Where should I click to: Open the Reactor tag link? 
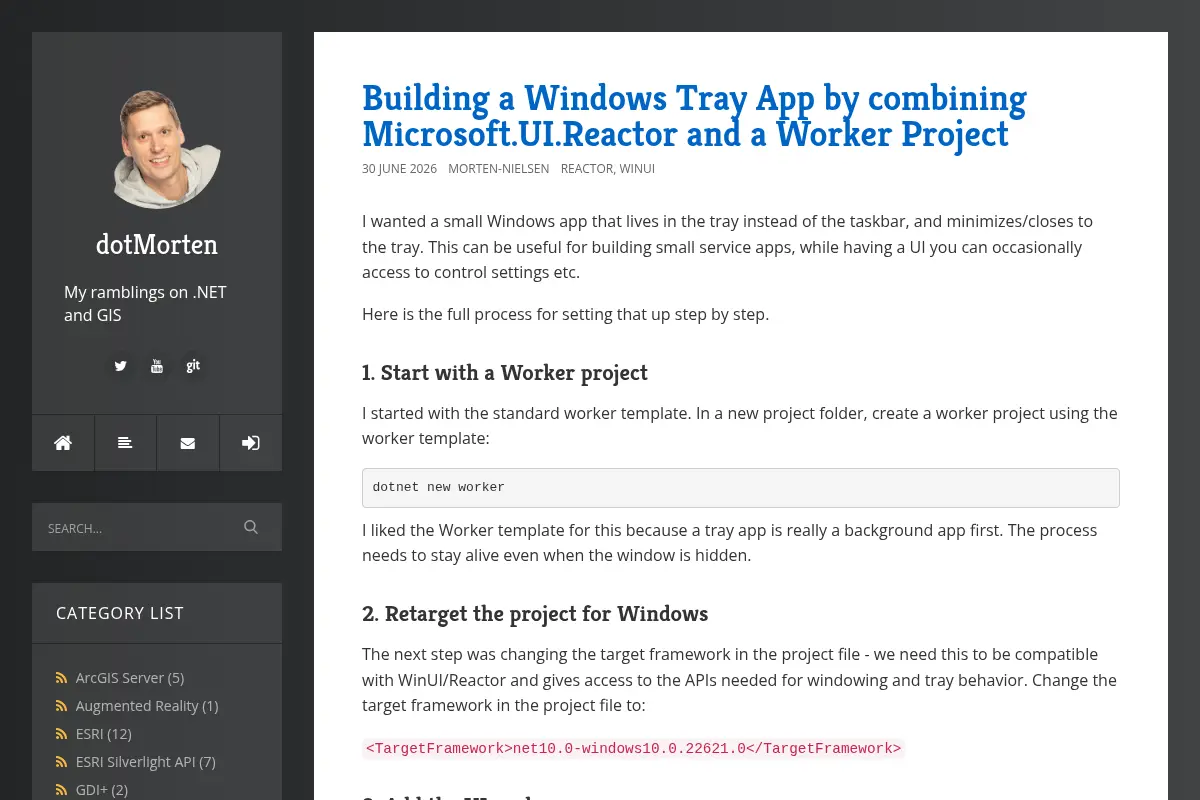click(x=587, y=169)
